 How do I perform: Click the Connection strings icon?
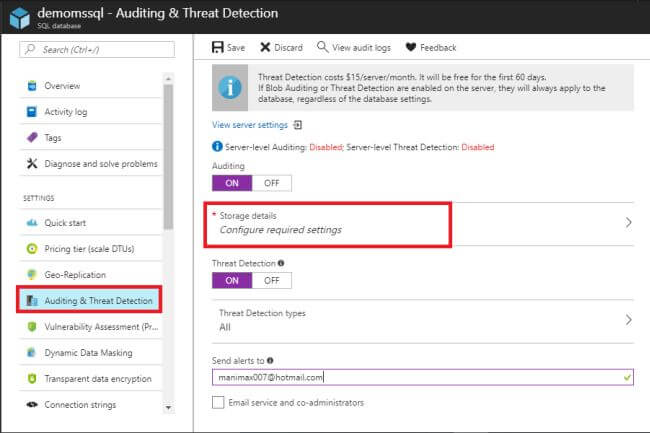point(32,404)
